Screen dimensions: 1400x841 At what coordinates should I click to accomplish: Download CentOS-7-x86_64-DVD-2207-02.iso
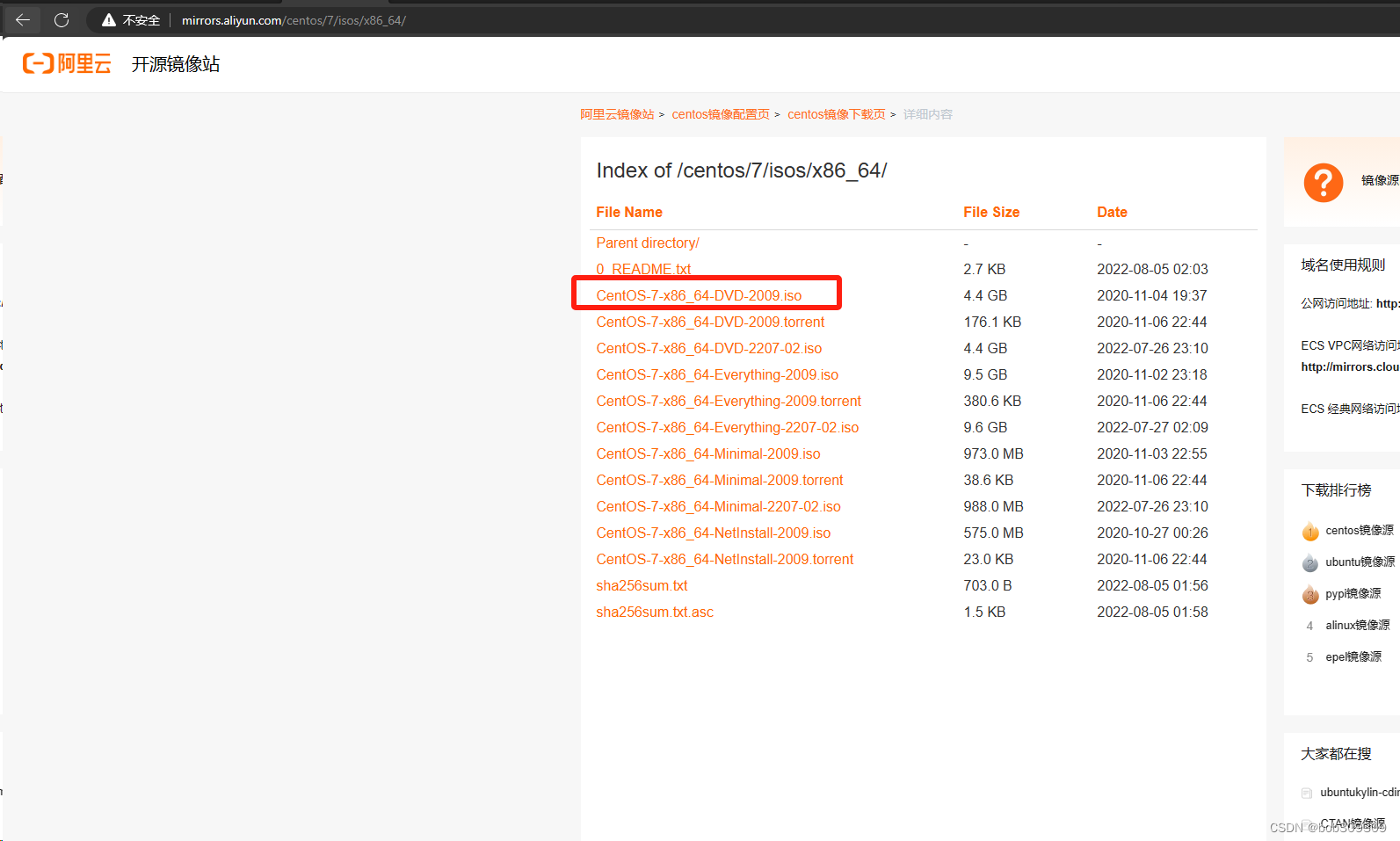pos(709,348)
